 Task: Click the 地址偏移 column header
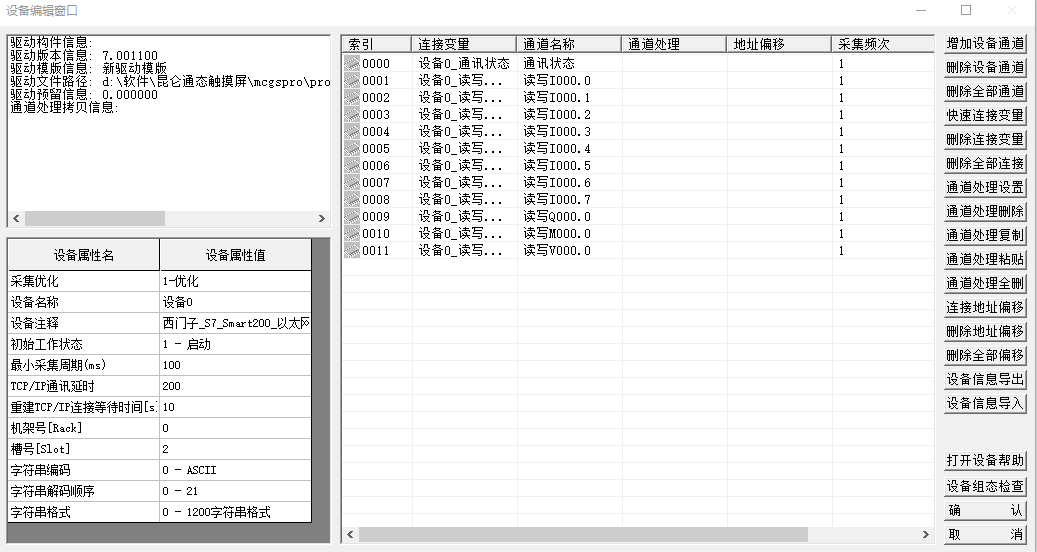779,44
